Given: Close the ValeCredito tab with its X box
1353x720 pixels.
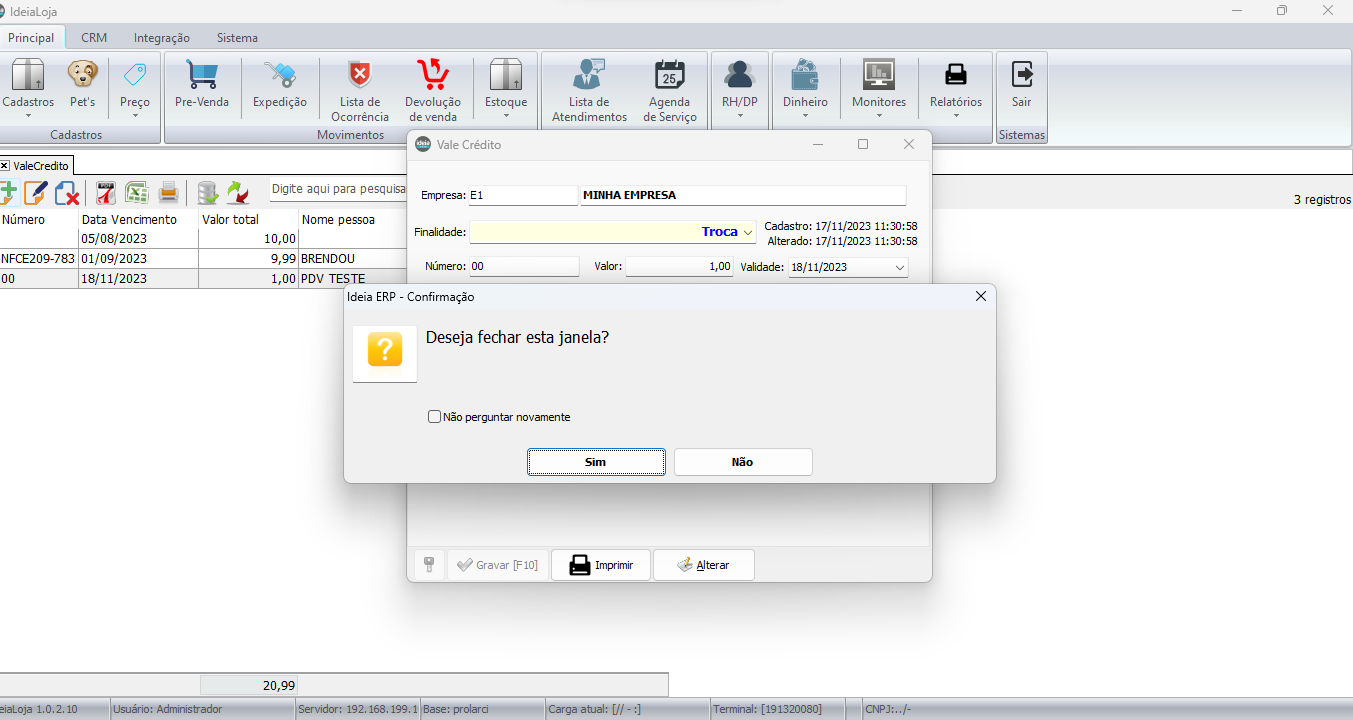Looking at the screenshot, I should click(5, 166).
